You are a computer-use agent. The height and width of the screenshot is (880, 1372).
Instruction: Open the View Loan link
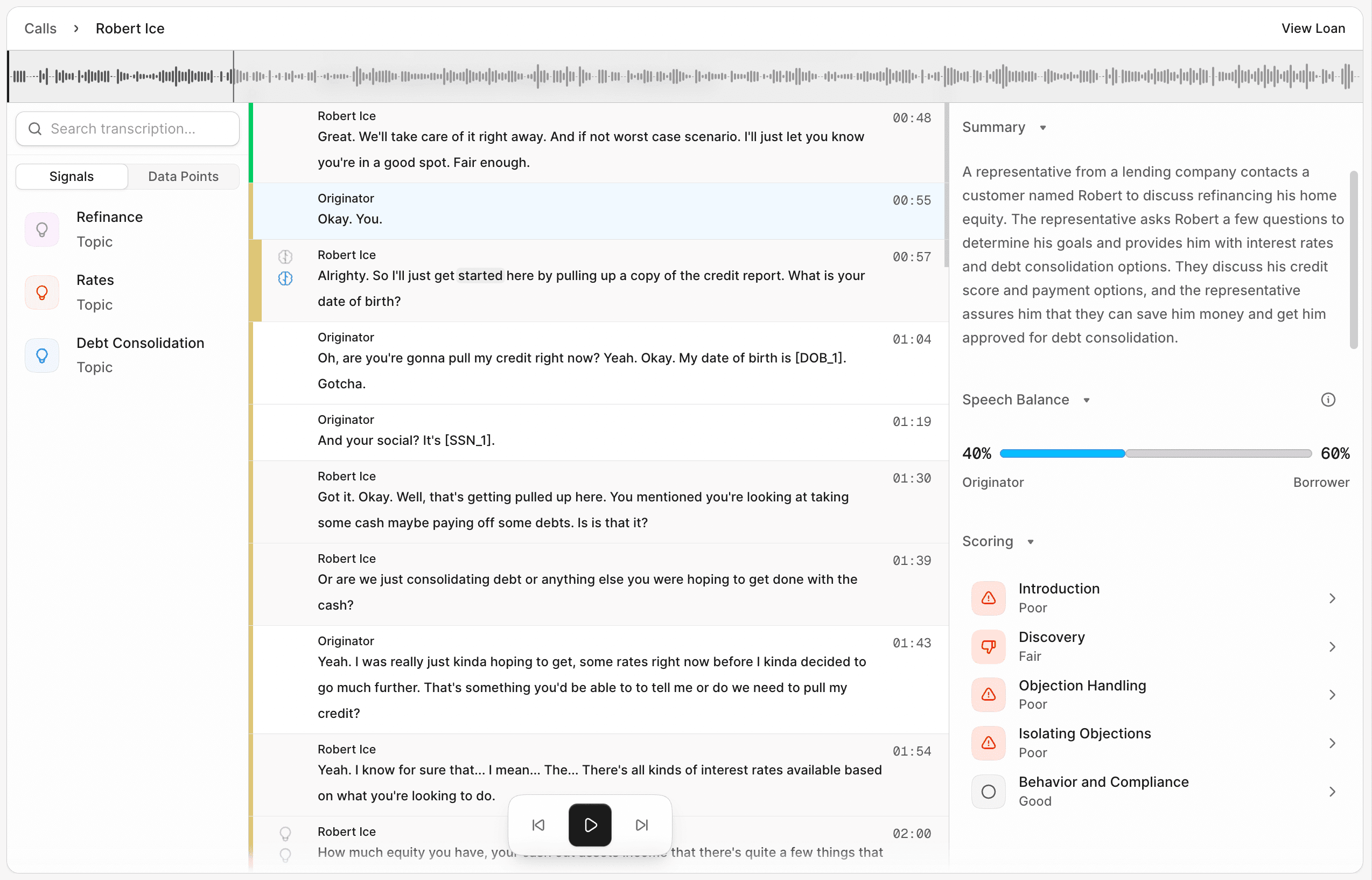pyautogui.click(x=1313, y=28)
